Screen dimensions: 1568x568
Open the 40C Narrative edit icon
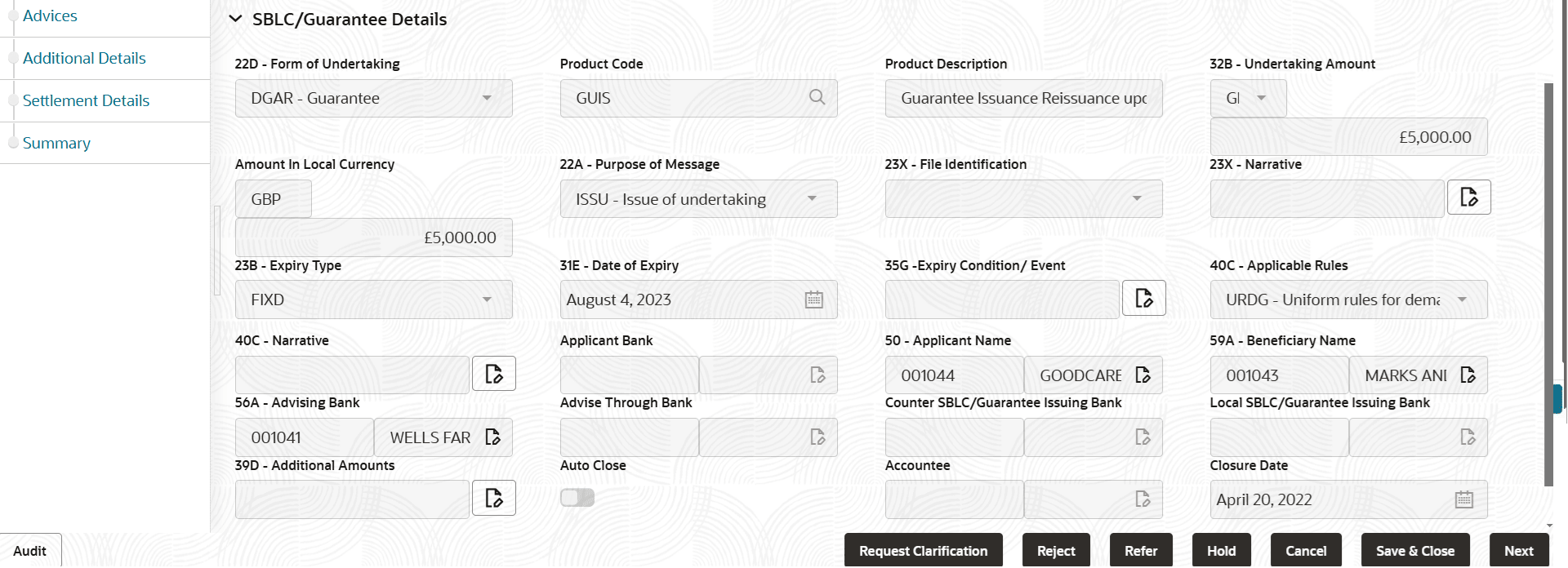click(x=493, y=375)
